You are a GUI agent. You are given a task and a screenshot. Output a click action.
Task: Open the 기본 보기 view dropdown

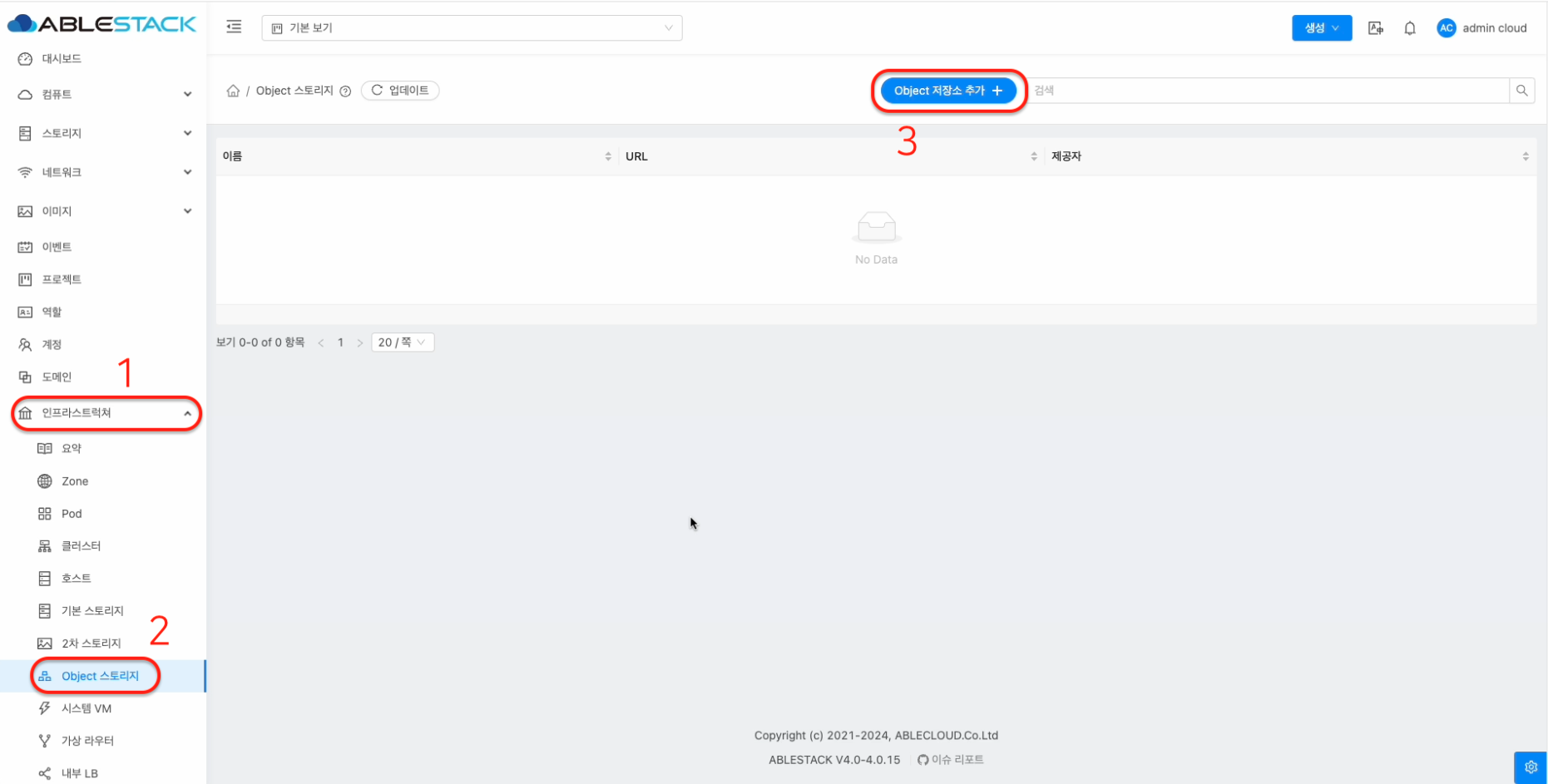click(x=472, y=28)
